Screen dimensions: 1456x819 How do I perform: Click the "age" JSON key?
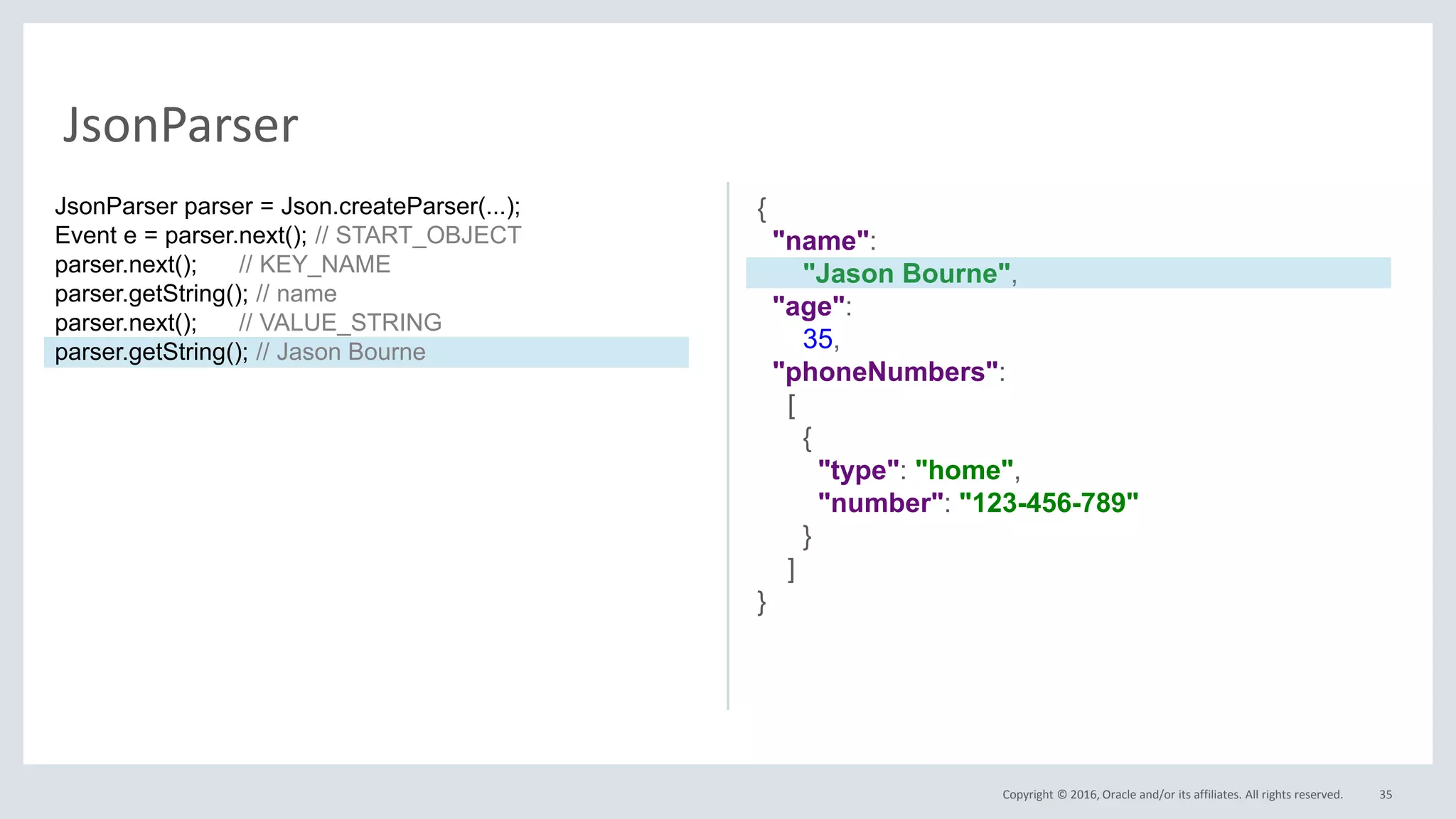point(808,306)
